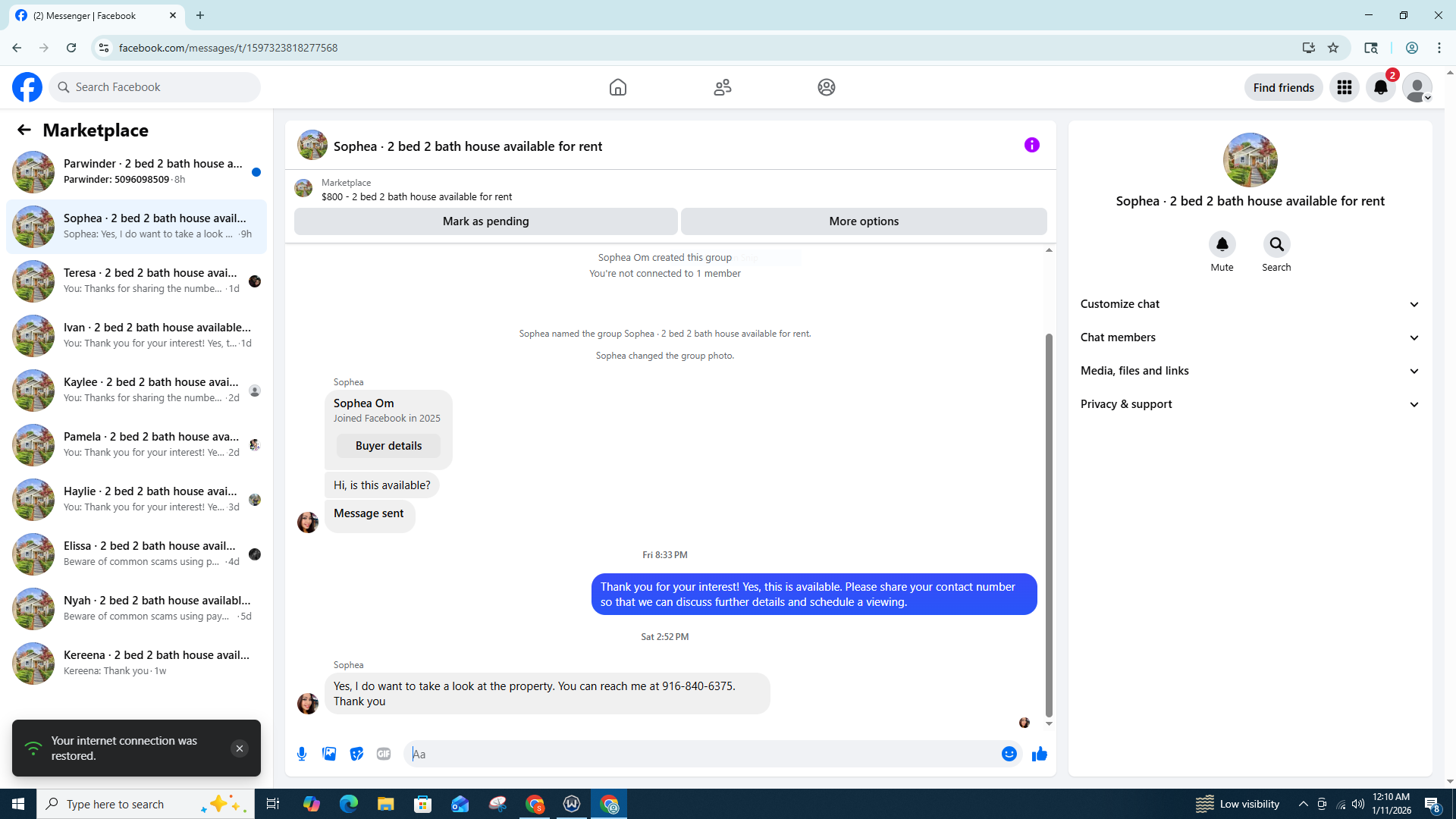Search in conversation using magnifier icon
The image size is (1456, 819).
point(1277,244)
